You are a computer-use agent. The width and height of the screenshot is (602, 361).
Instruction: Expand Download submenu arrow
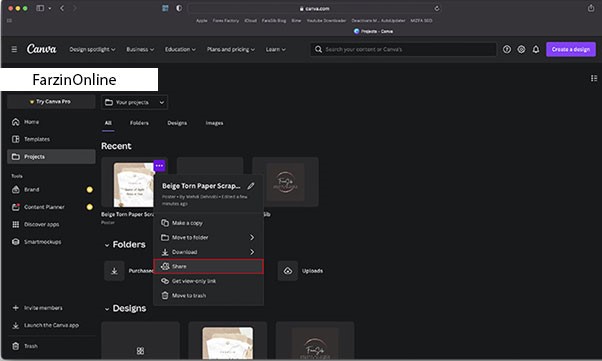click(252, 252)
